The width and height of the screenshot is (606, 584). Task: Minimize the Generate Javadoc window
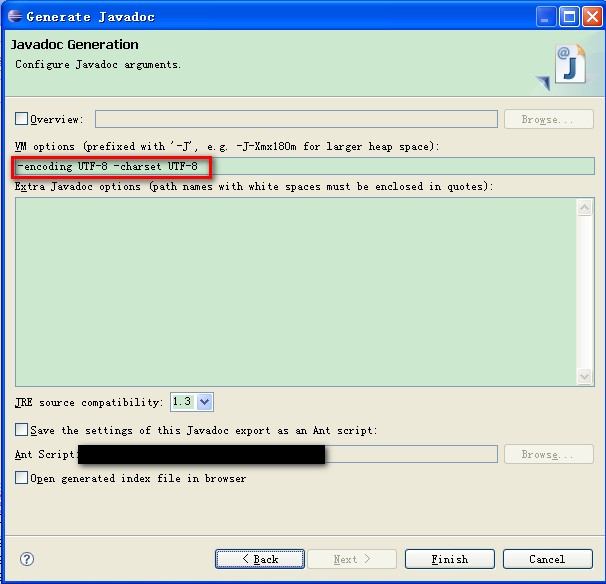point(545,17)
